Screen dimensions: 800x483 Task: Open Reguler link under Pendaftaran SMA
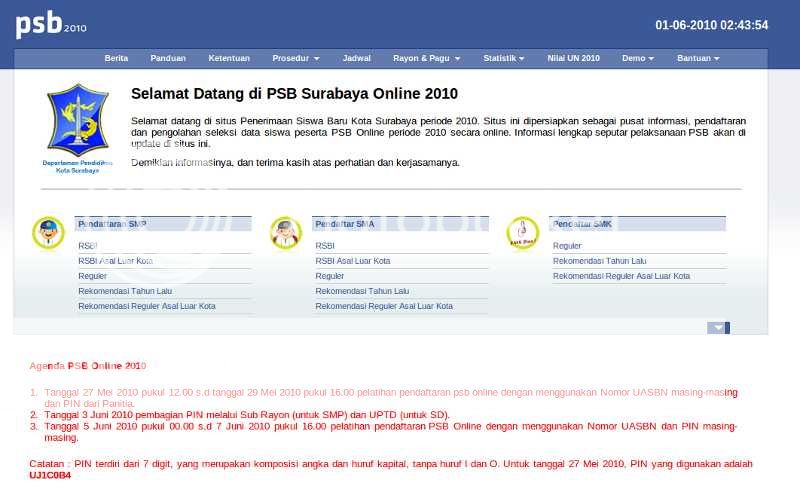(330, 276)
